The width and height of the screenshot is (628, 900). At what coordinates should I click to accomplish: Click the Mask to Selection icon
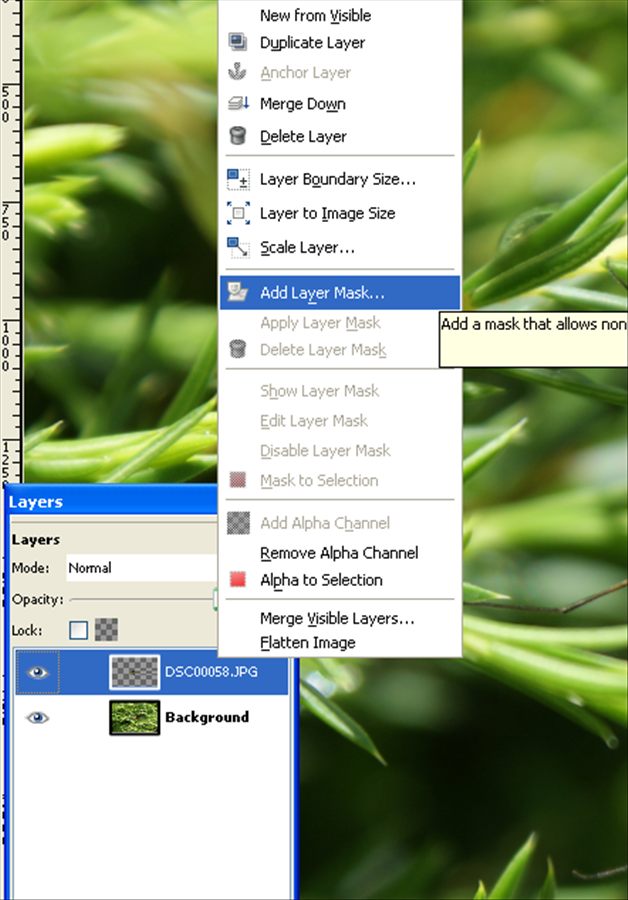(238, 480)
